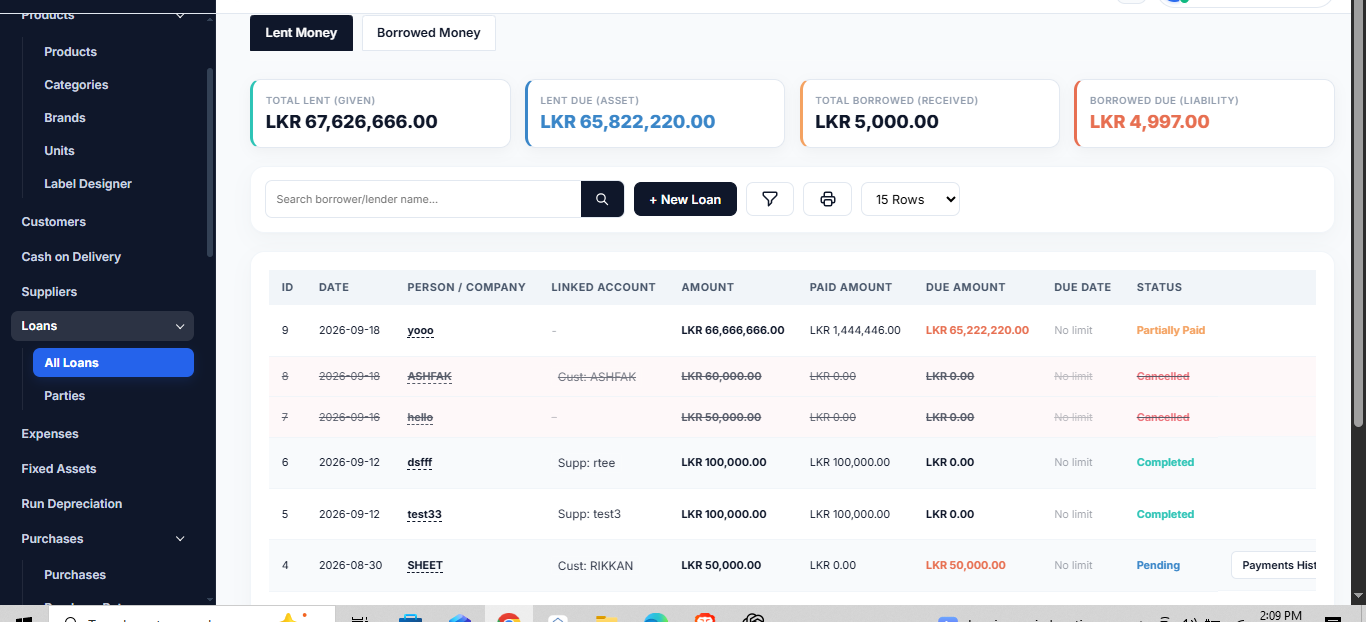Open Units in the sidebar
1366x622 pixels.
[59, 151]
